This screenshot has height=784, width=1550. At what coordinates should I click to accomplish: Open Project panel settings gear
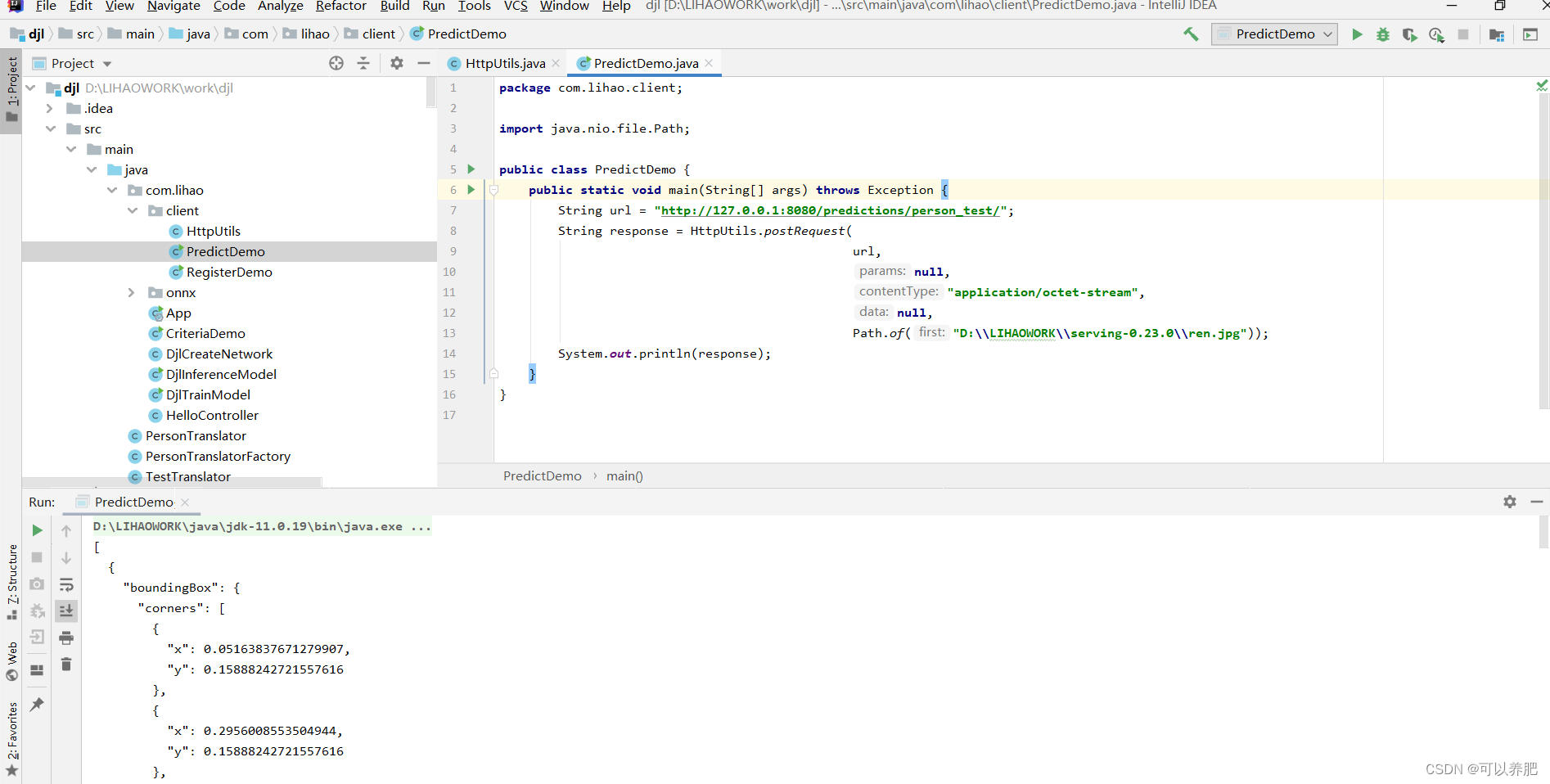pos(397,63)
